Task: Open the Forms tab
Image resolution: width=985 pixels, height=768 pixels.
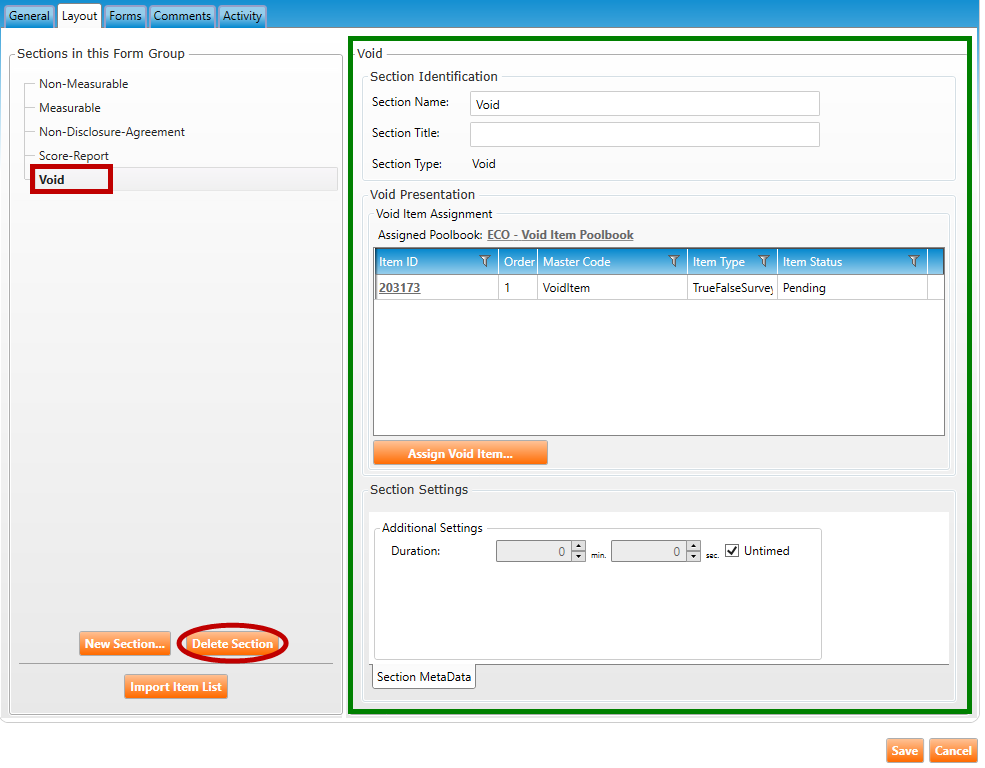Action: point(125,16)
